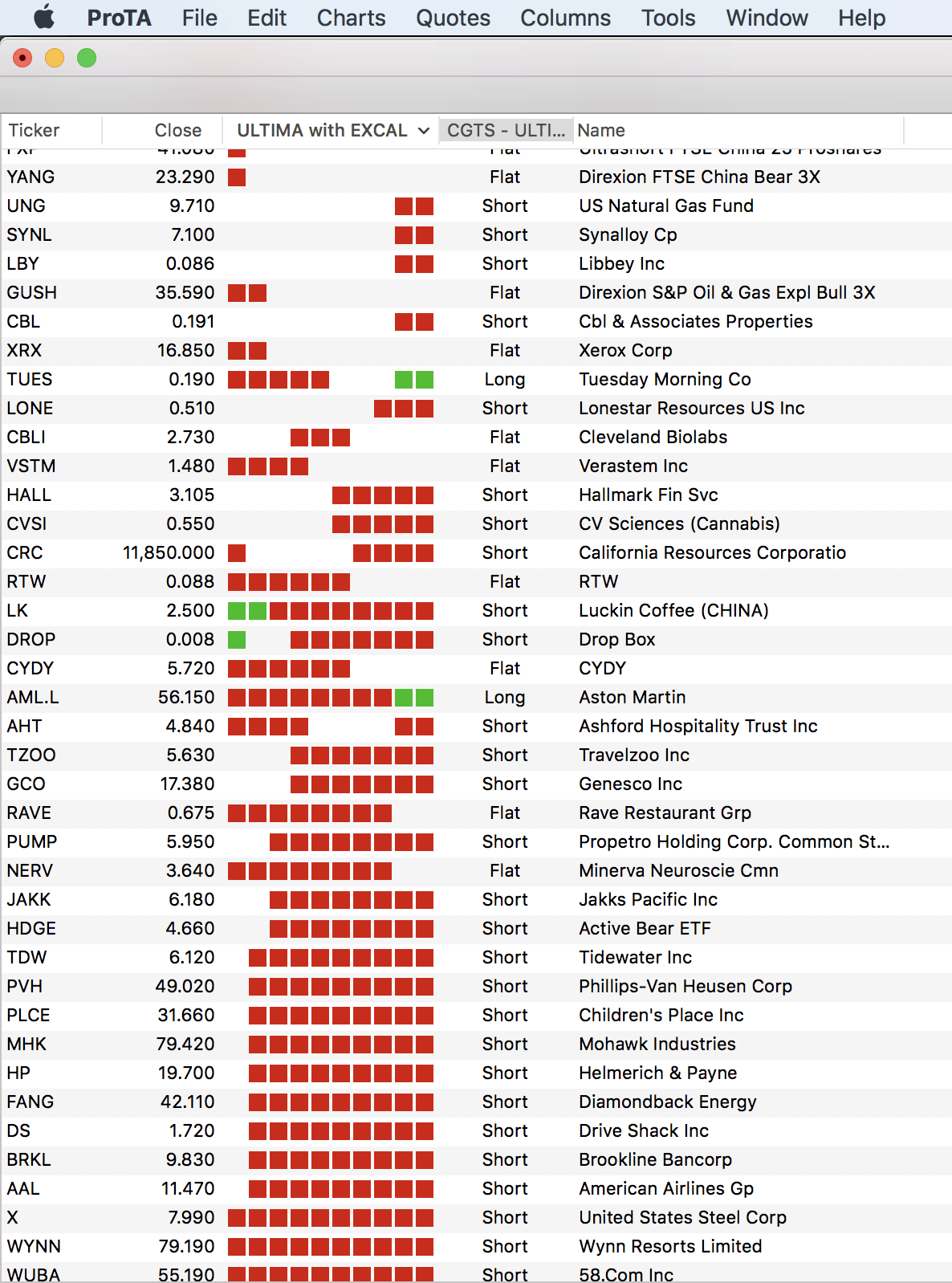Open the Apple menu
The image size is (952, 1283).
tap(44, 17)
